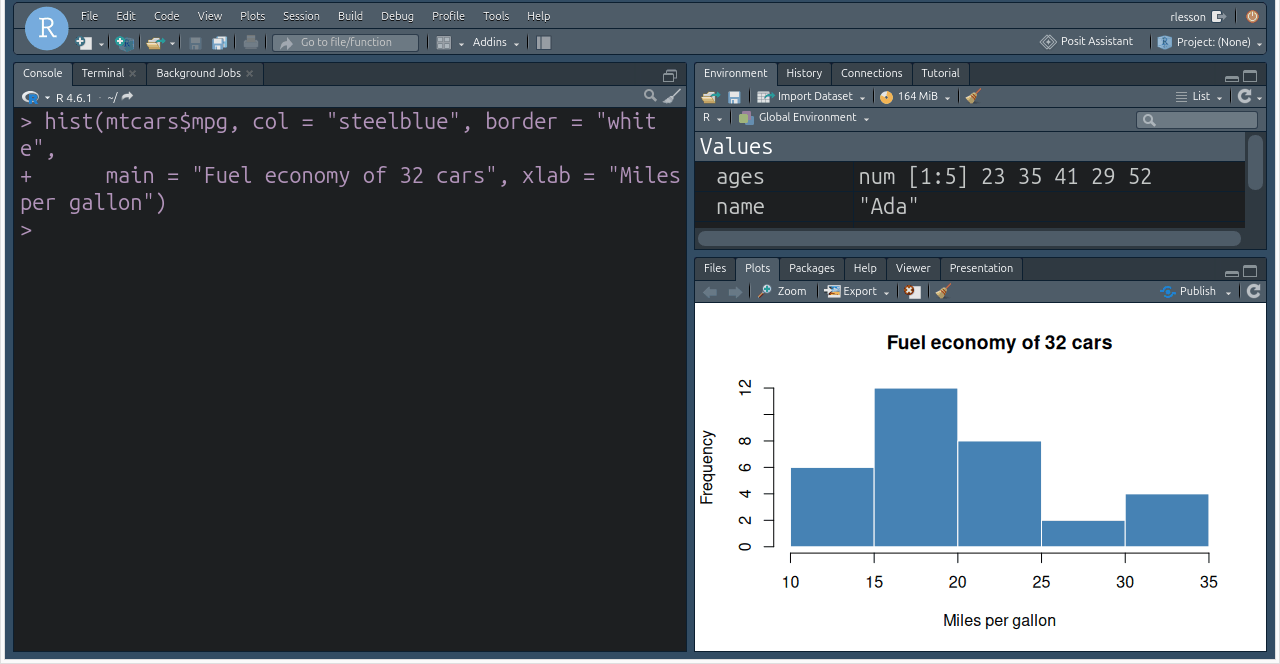Viewport: 1280px width, 664px height.
Task: Click the detach console pane window icon
Action: (x=670, y=76)
